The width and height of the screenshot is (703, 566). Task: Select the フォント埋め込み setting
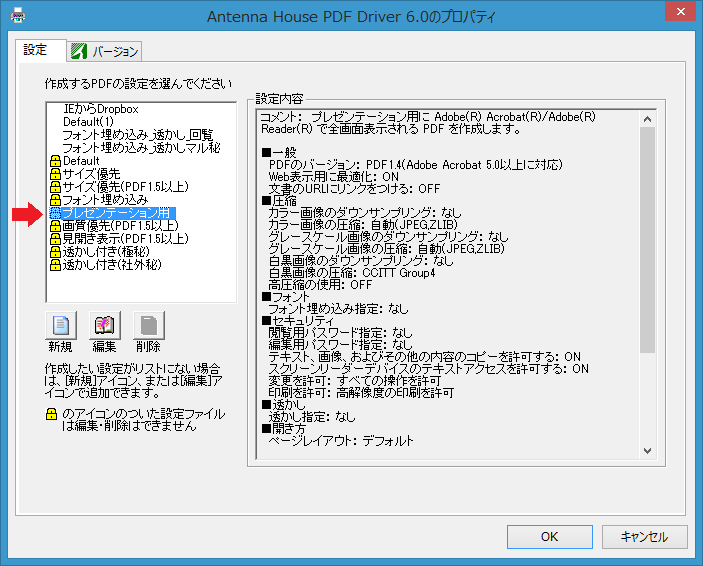click(105, 200)
